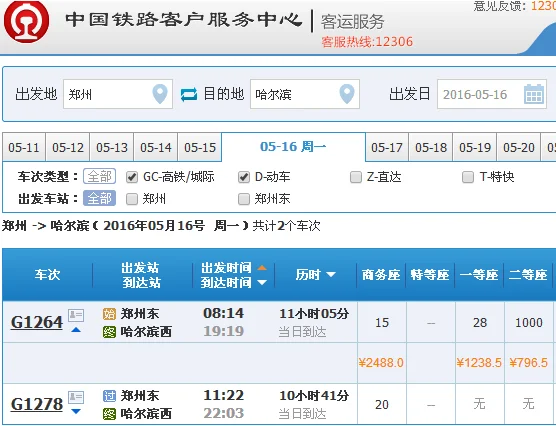Click the 商务座 column header
Viewport: 556px width, 426px height.
coord(381,275)
